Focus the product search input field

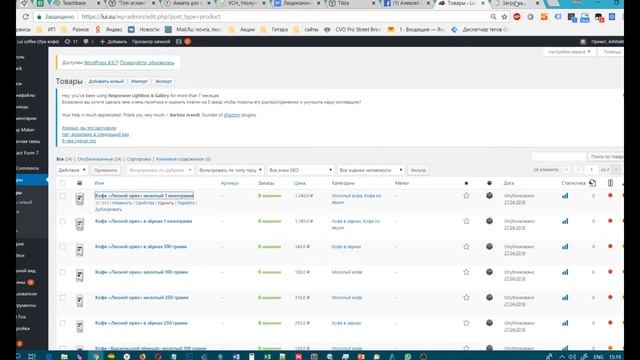pyautogui.click(x=558, y=156)
